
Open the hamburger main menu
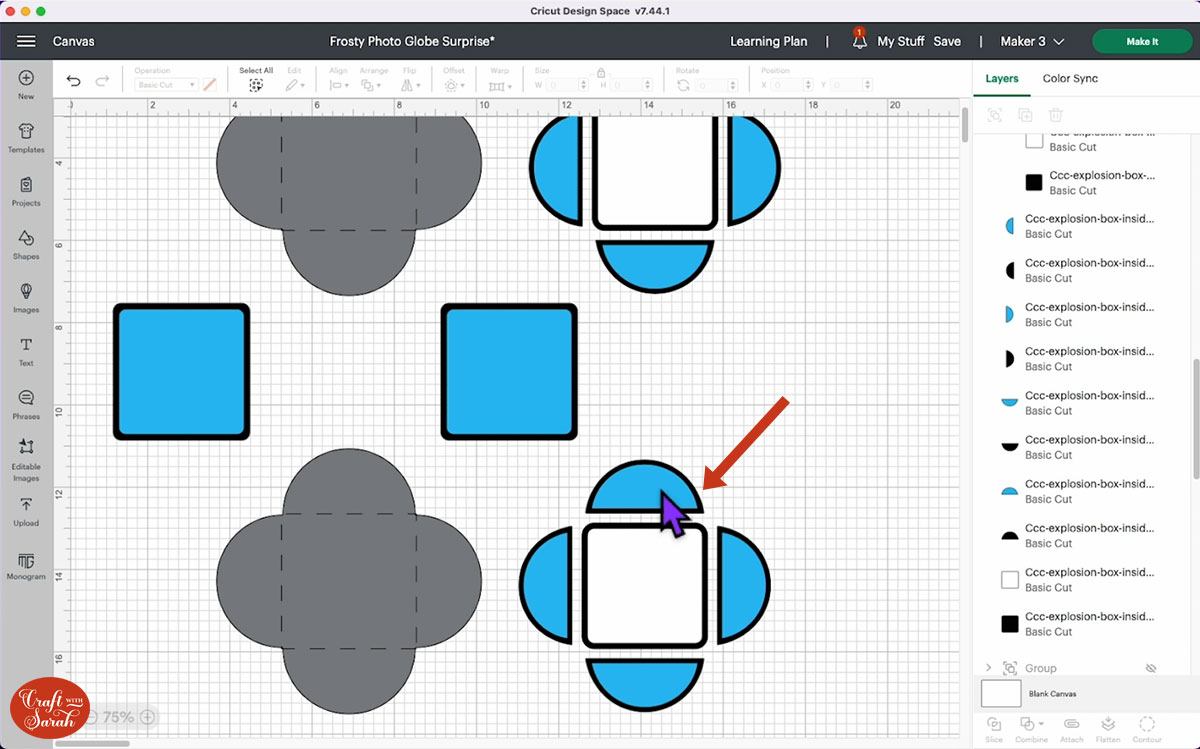[x=26, y=41]
